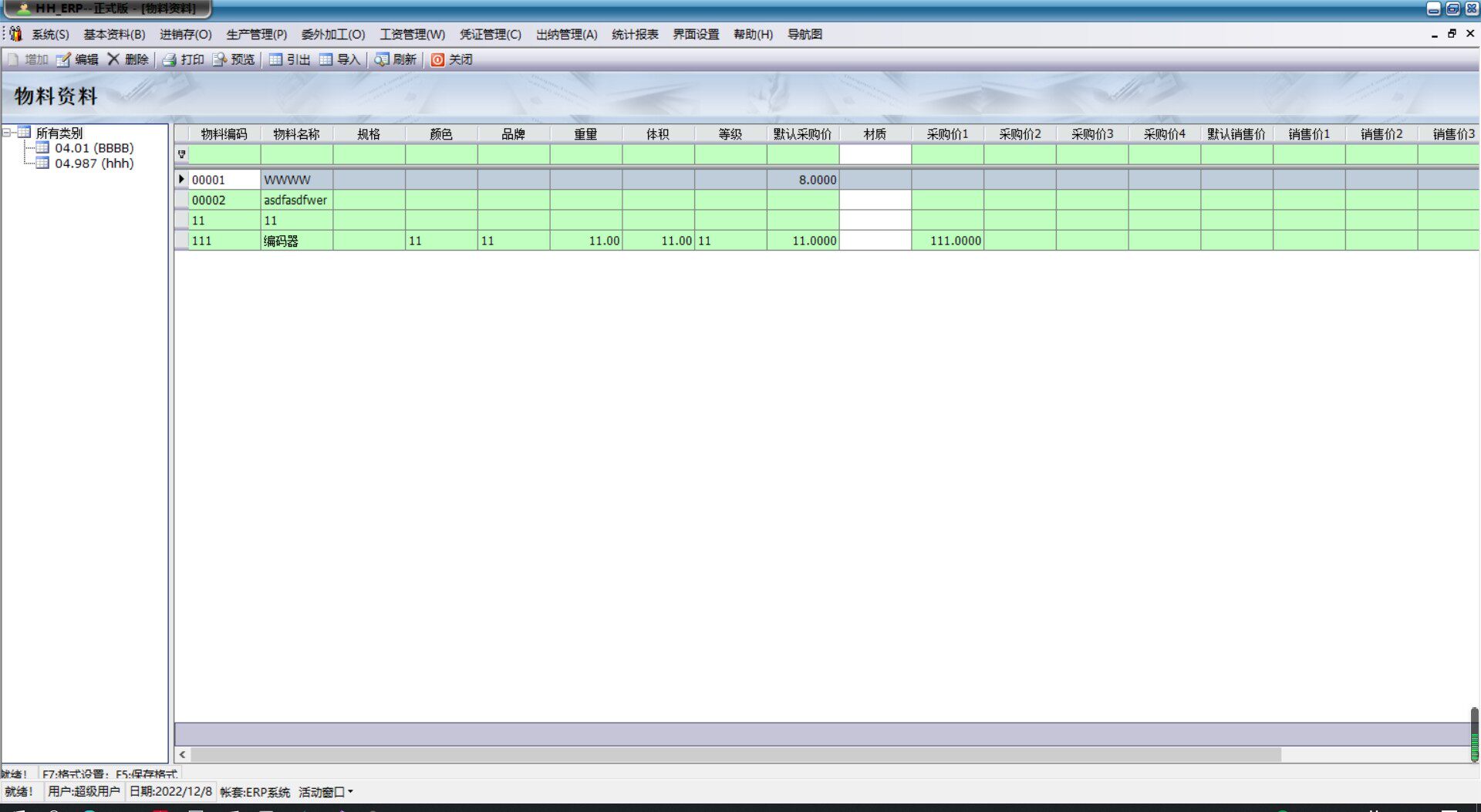
Task: Click the row indicator arrow for 00001
Action: pos(181,180)
